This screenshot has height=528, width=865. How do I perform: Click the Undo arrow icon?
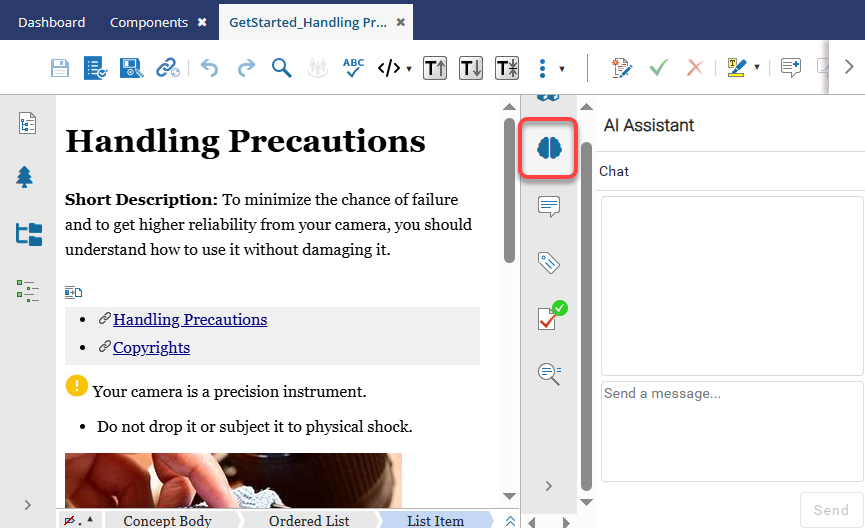pyautogui.click(x=209, y=68)
